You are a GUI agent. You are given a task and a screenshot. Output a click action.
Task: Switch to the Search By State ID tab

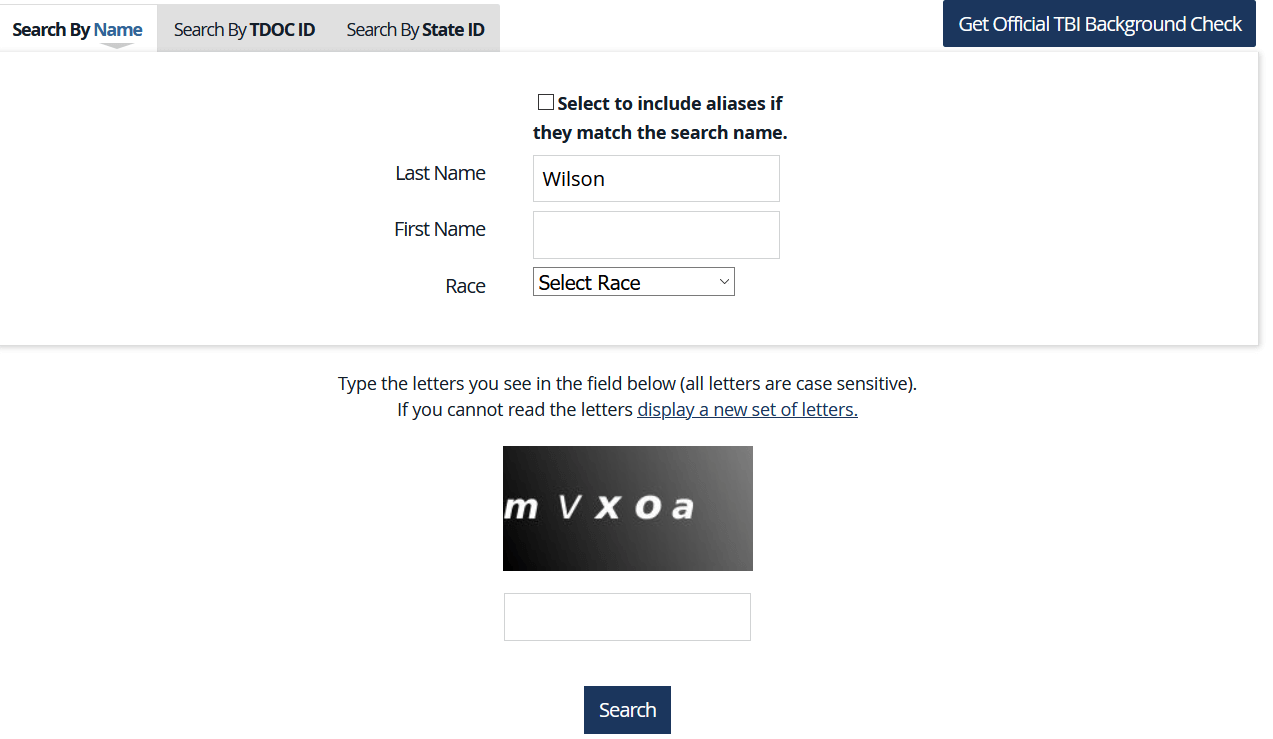415,29
